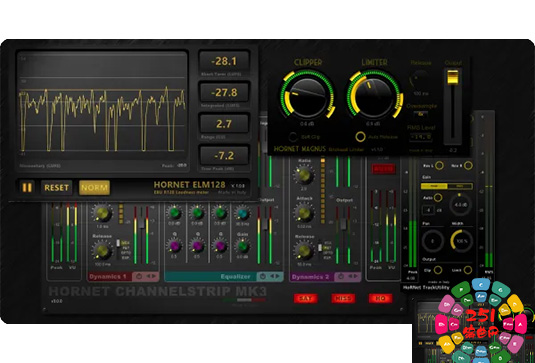Click the first purple Q knob

174,245
